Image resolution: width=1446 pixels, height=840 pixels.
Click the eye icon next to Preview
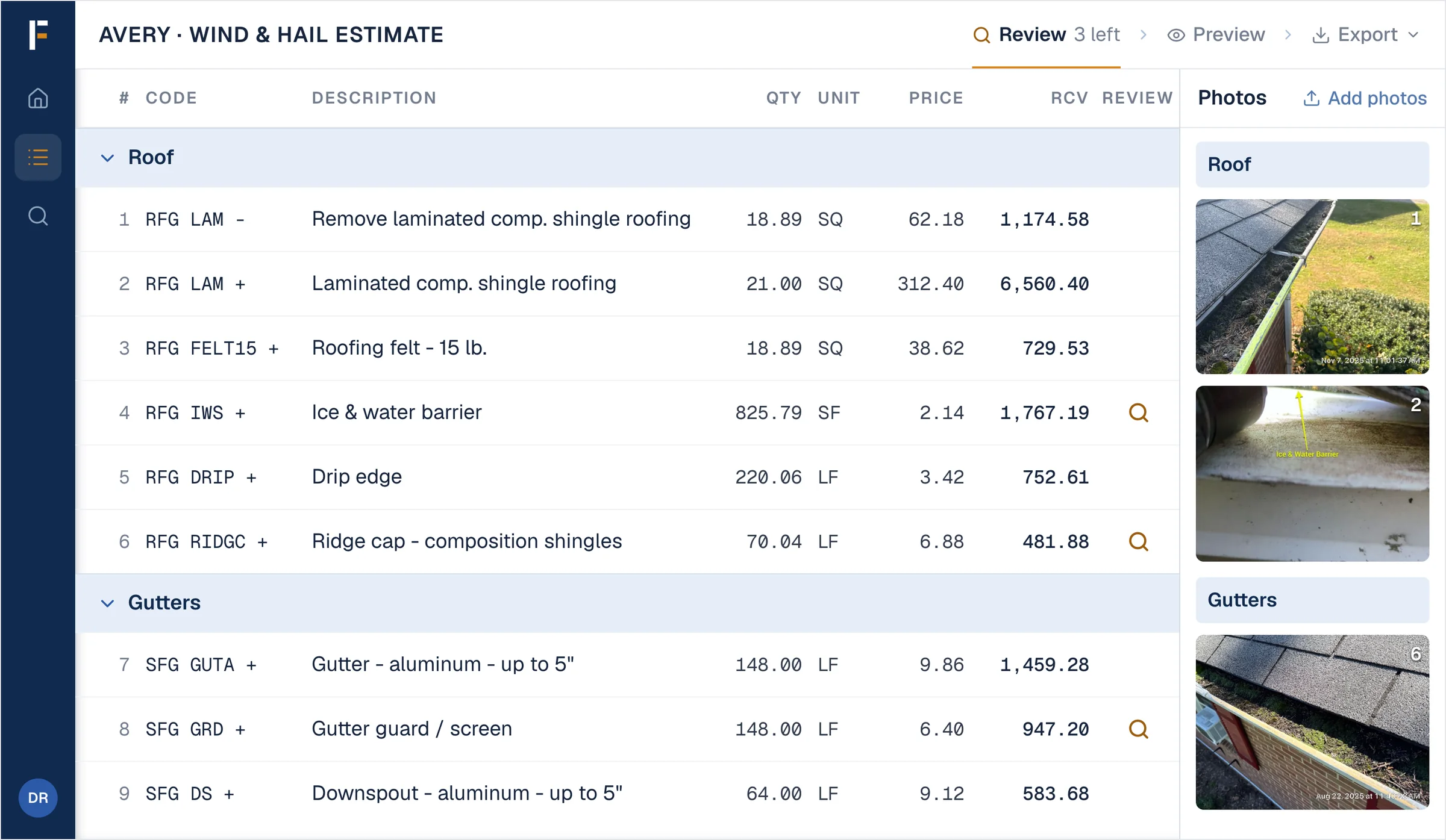click(1175, 35)
